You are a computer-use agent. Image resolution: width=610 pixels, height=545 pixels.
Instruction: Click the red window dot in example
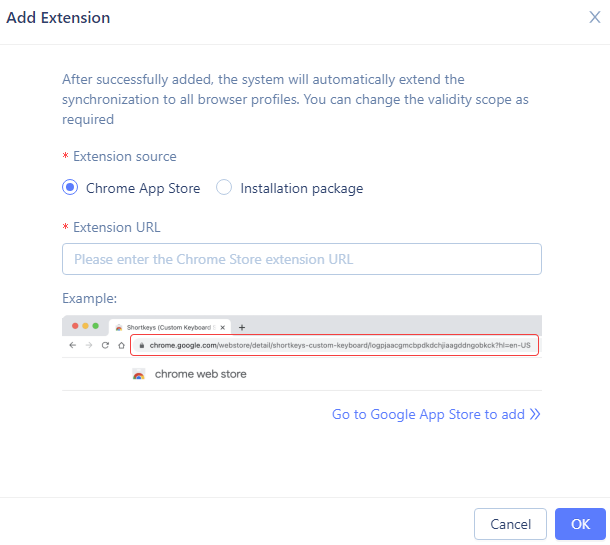tap(75, 326)
